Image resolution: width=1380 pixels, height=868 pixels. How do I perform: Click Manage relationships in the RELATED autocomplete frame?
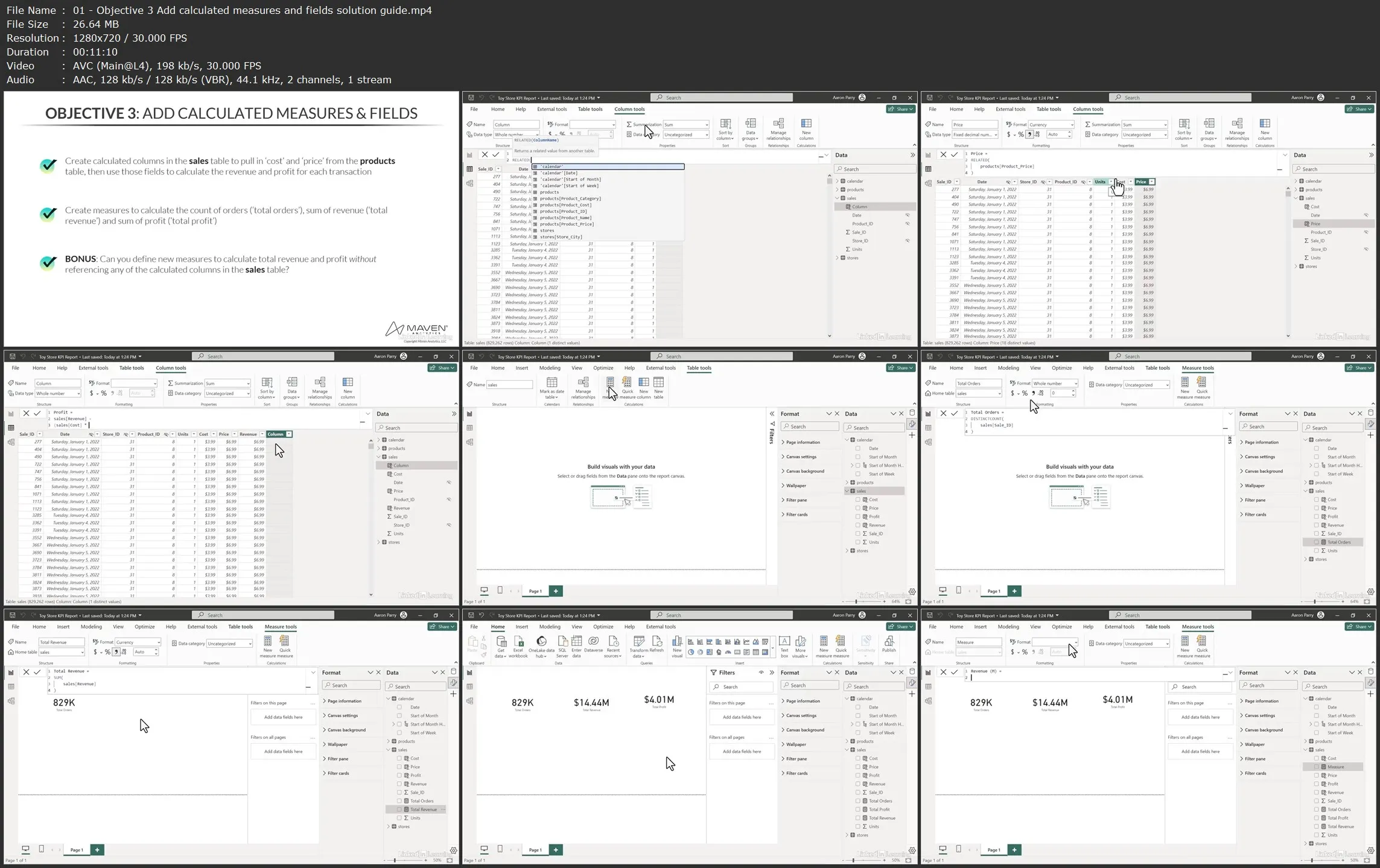tap(778, 130)
